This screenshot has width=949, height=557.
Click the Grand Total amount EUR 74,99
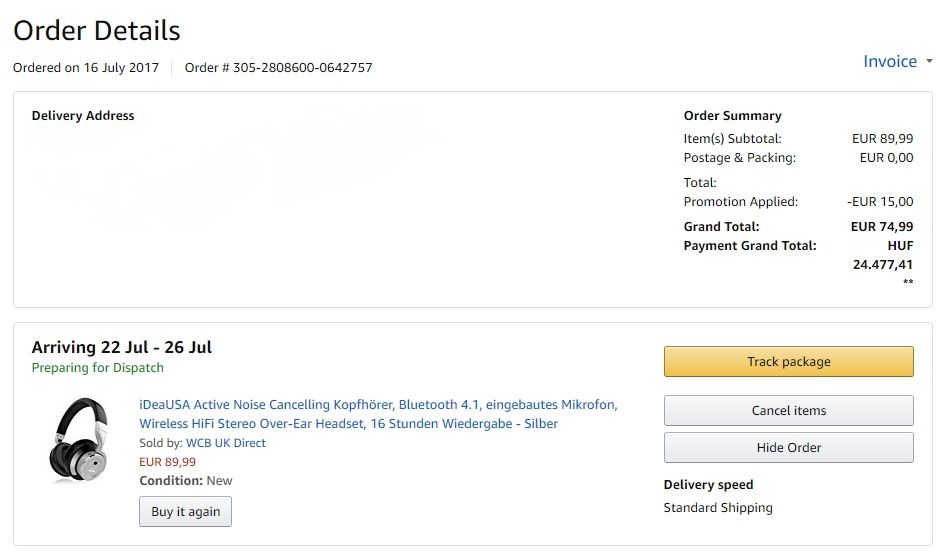point(881,227)
